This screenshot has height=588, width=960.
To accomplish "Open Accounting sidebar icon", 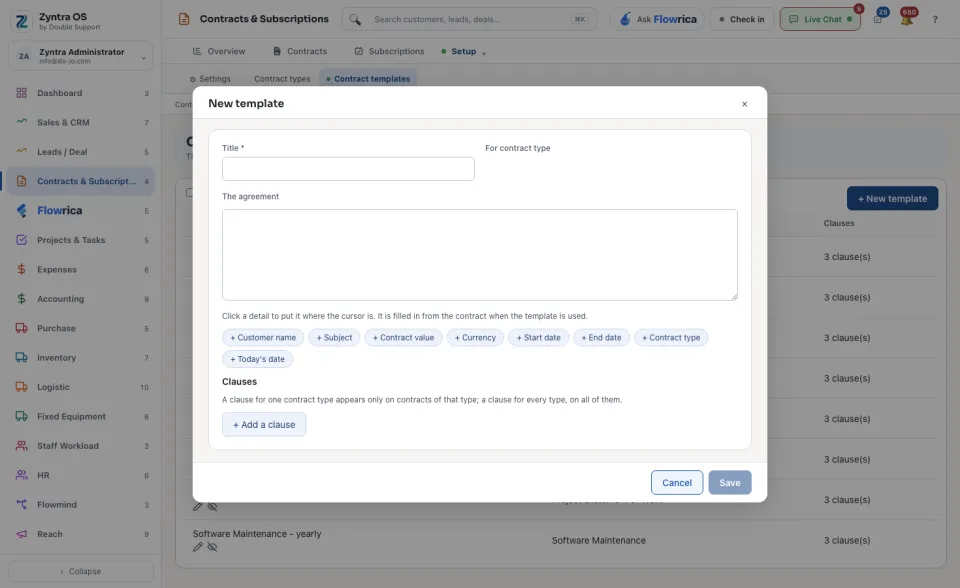I will (x=21, y=299).
